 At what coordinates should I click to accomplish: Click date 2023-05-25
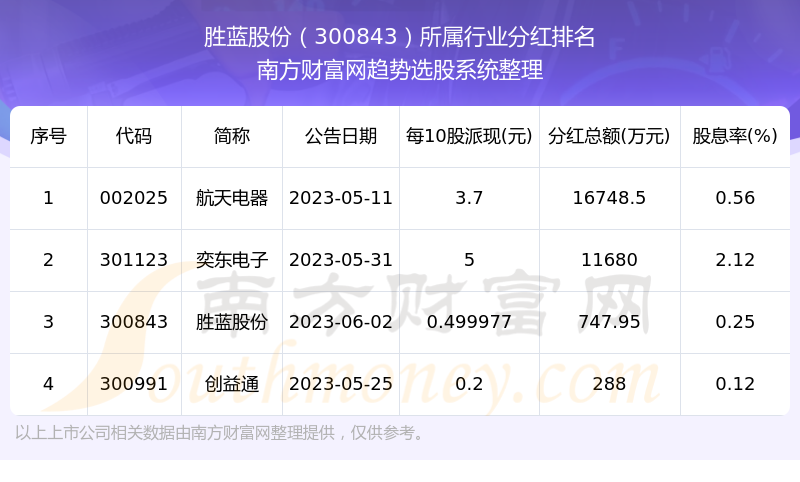point(341,384)
